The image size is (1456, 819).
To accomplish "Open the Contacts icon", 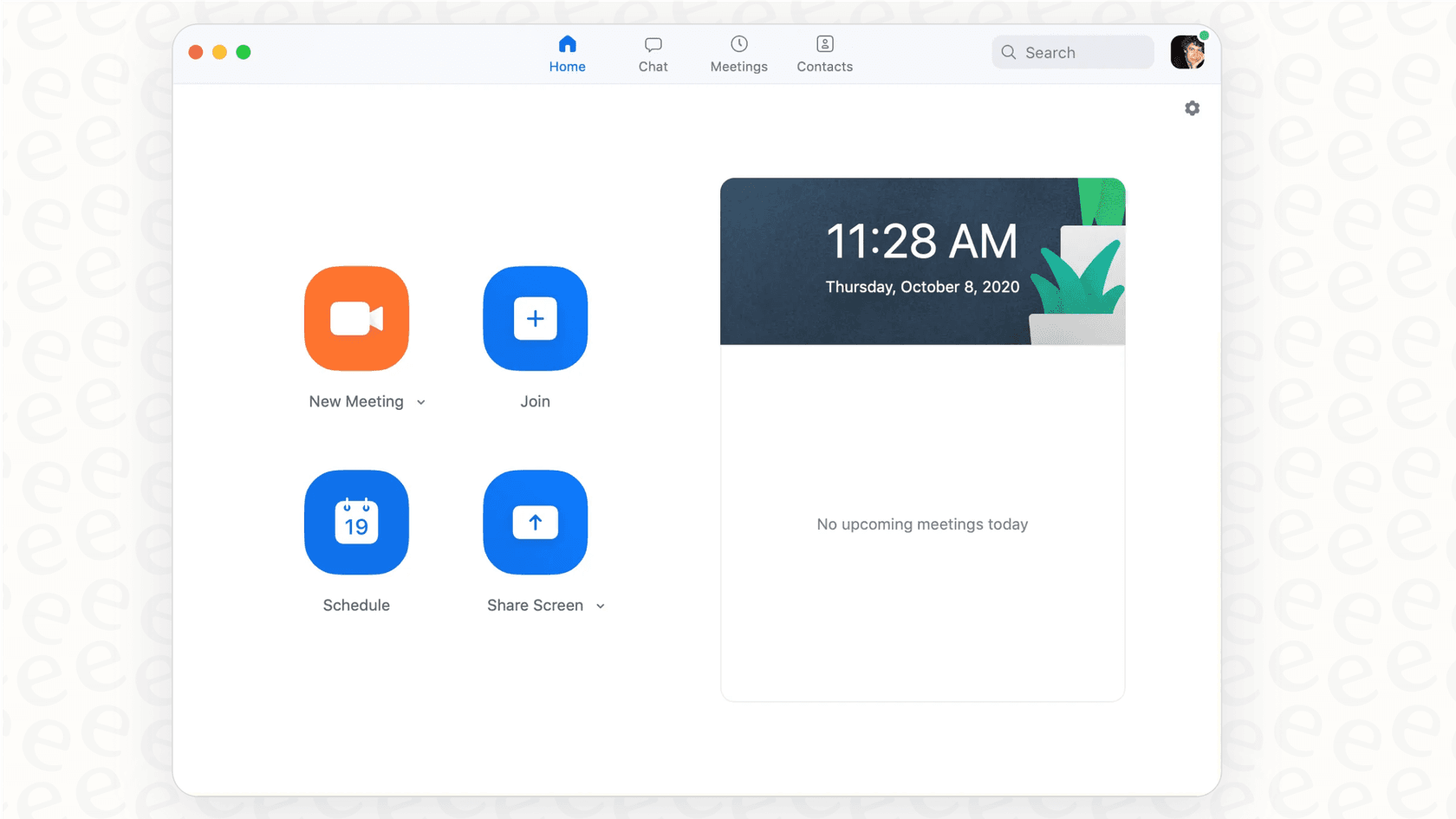I will click(824, 43).
